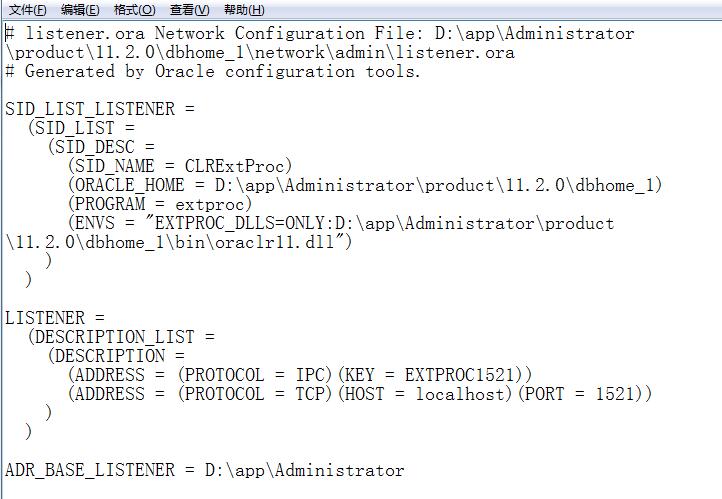Click on the CLRExtProc SID name text
This screenshot has width=722, height=499.
pyautogui.click(x=238, y=166)
